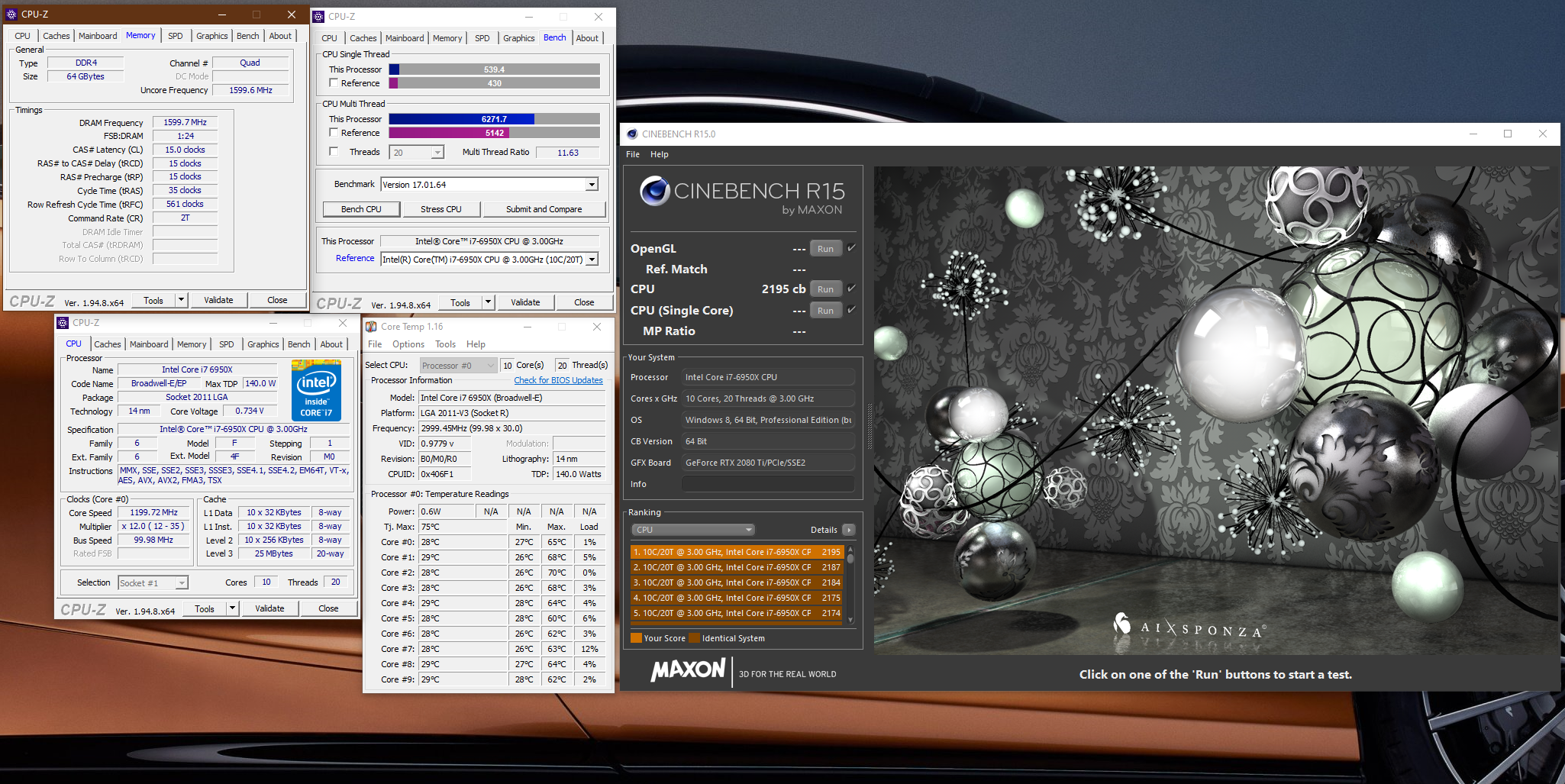Open the File menu in Cinebench
The image size is (1565, 784).
pyautogui.click(x=633, y=154)
